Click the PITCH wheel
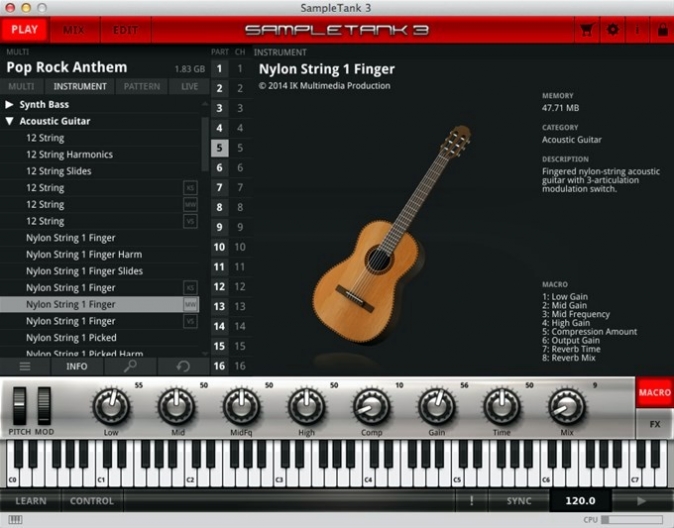Screen dimensions: 674x528 click(19, 406)
